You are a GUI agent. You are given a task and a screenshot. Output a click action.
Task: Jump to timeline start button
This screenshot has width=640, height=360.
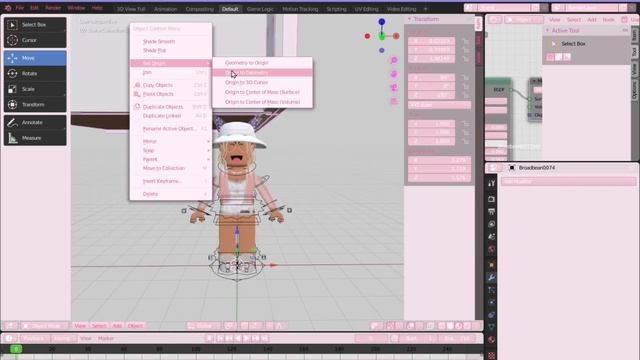pyautogui.click(x=220, y=338)
